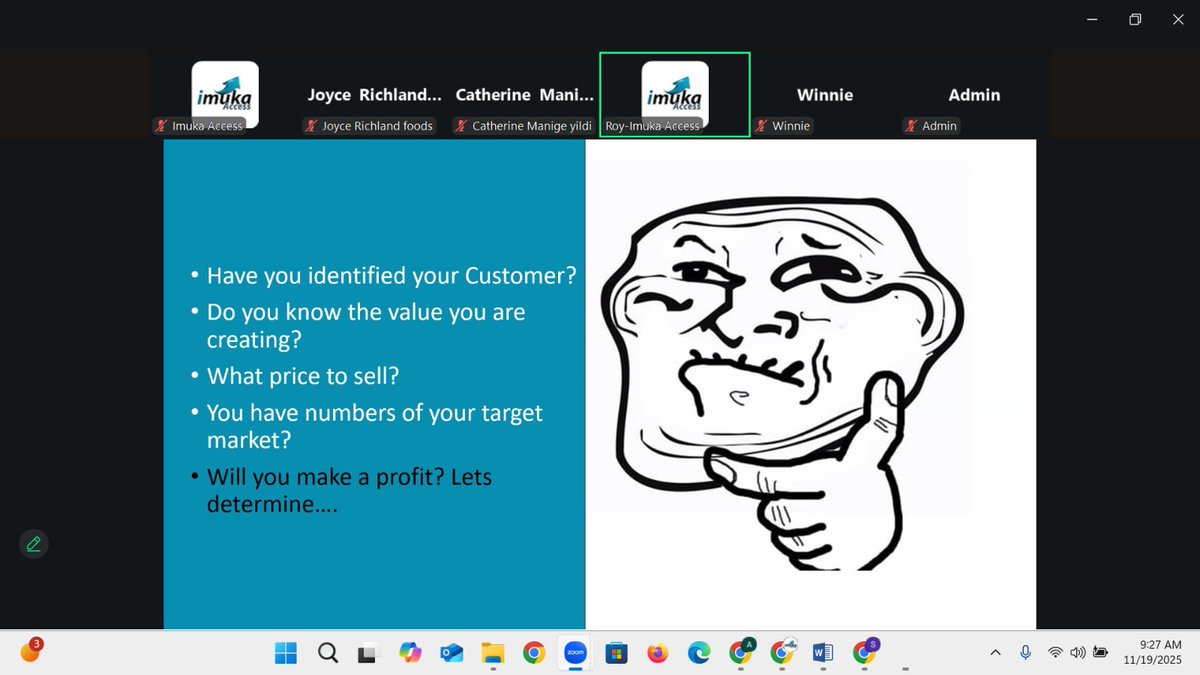The width and height of the screenshot is (1200, 675).
Task: Open taskbar Search
Action: [327, 653]
